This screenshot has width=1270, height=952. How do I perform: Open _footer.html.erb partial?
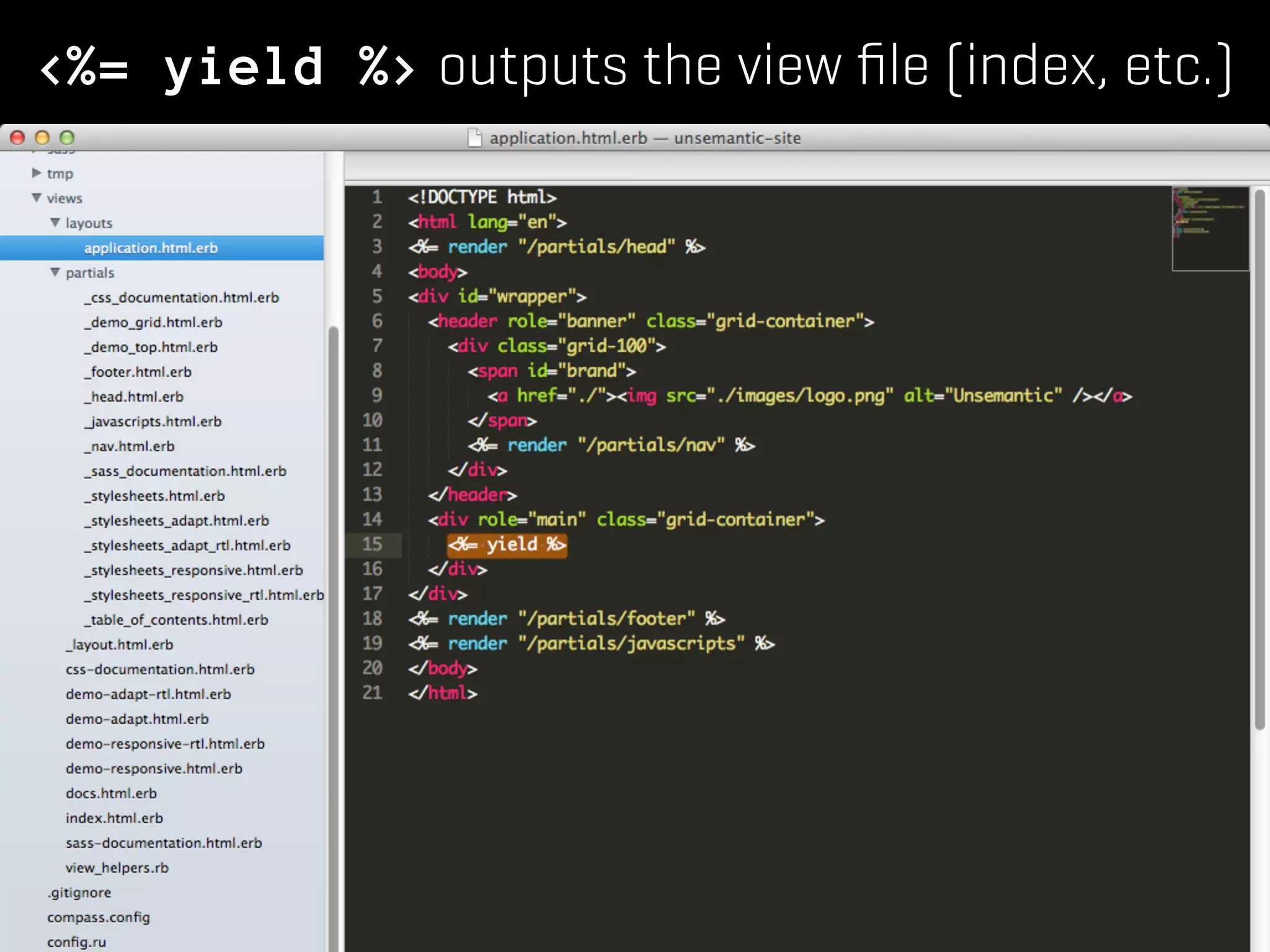tap(138, 372)
